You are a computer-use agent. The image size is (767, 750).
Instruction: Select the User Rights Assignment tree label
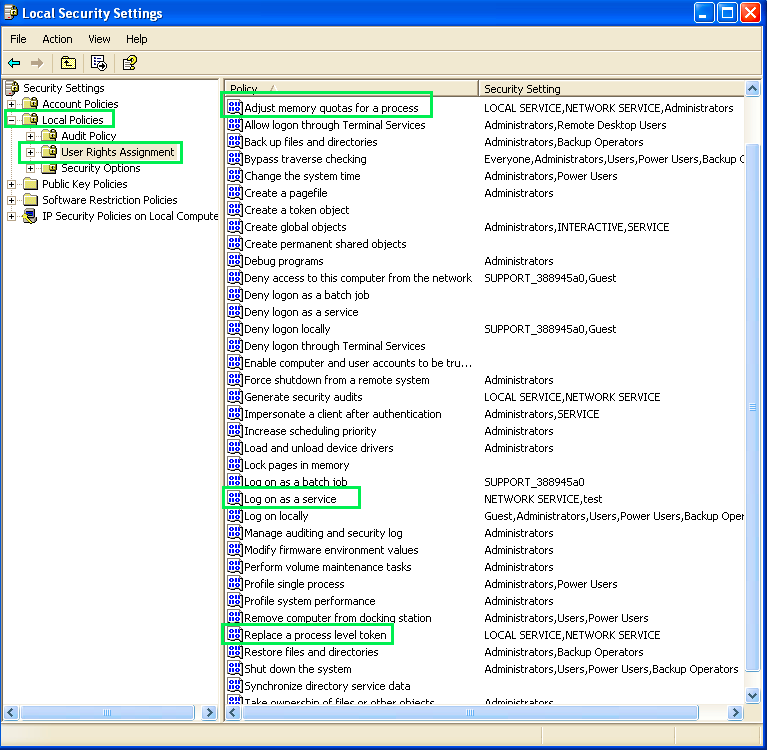click(x=117, y=152)
